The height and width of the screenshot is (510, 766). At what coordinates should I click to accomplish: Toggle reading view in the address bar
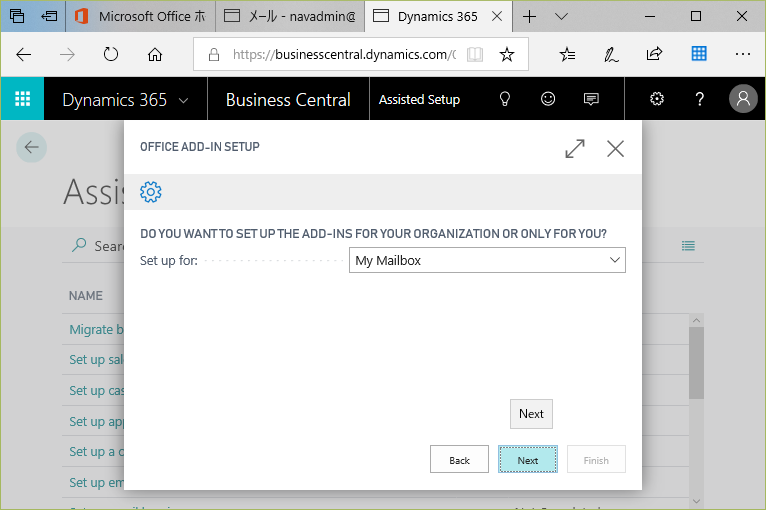click(475, 54)
